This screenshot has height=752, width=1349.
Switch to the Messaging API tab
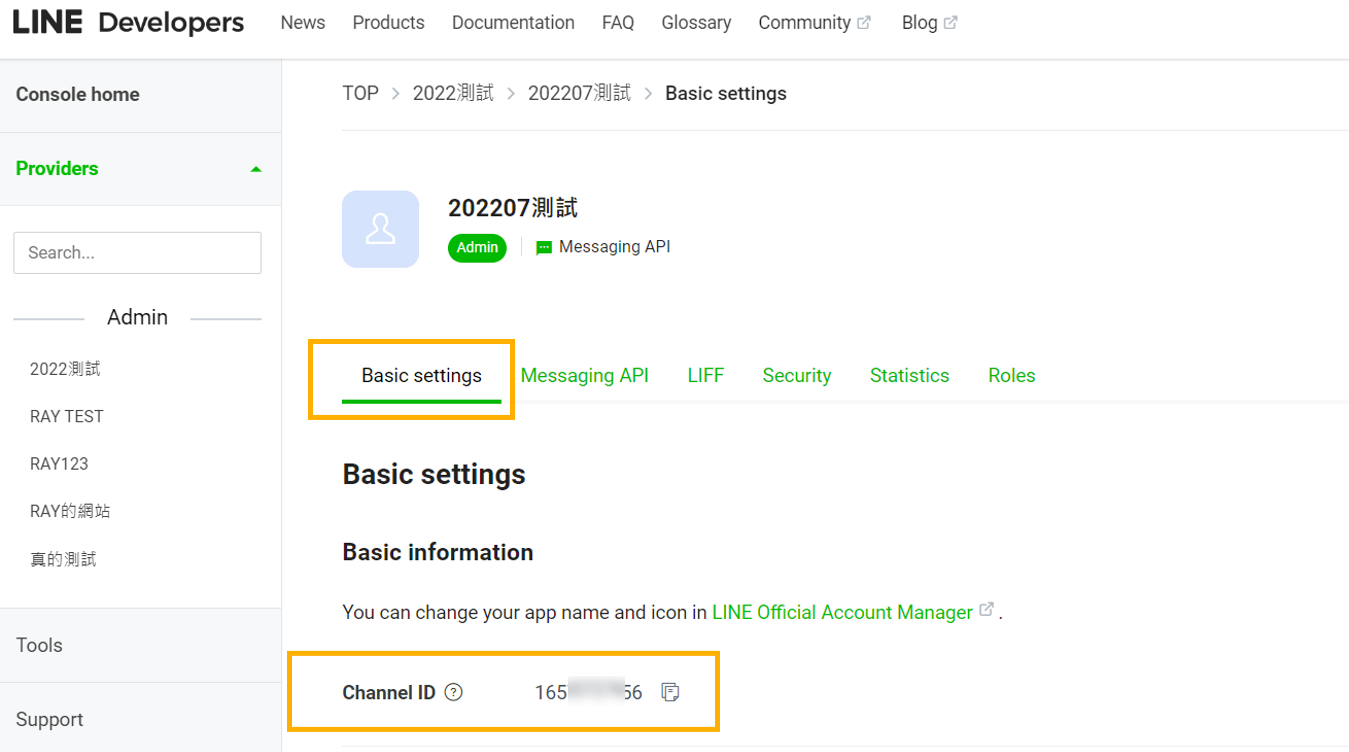click(x=585, y=375)
